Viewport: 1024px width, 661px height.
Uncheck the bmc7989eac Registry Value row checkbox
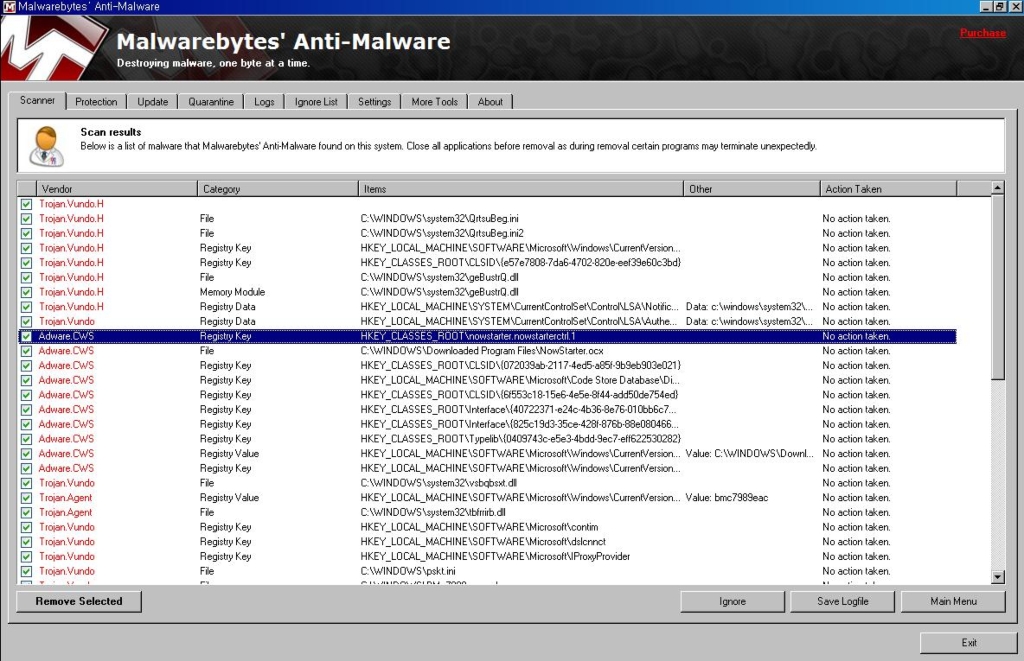(26, 498)
